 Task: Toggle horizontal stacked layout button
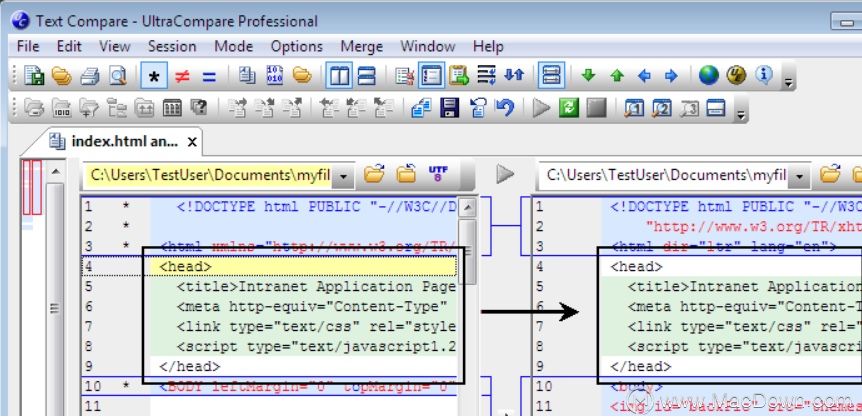point(366,76)
